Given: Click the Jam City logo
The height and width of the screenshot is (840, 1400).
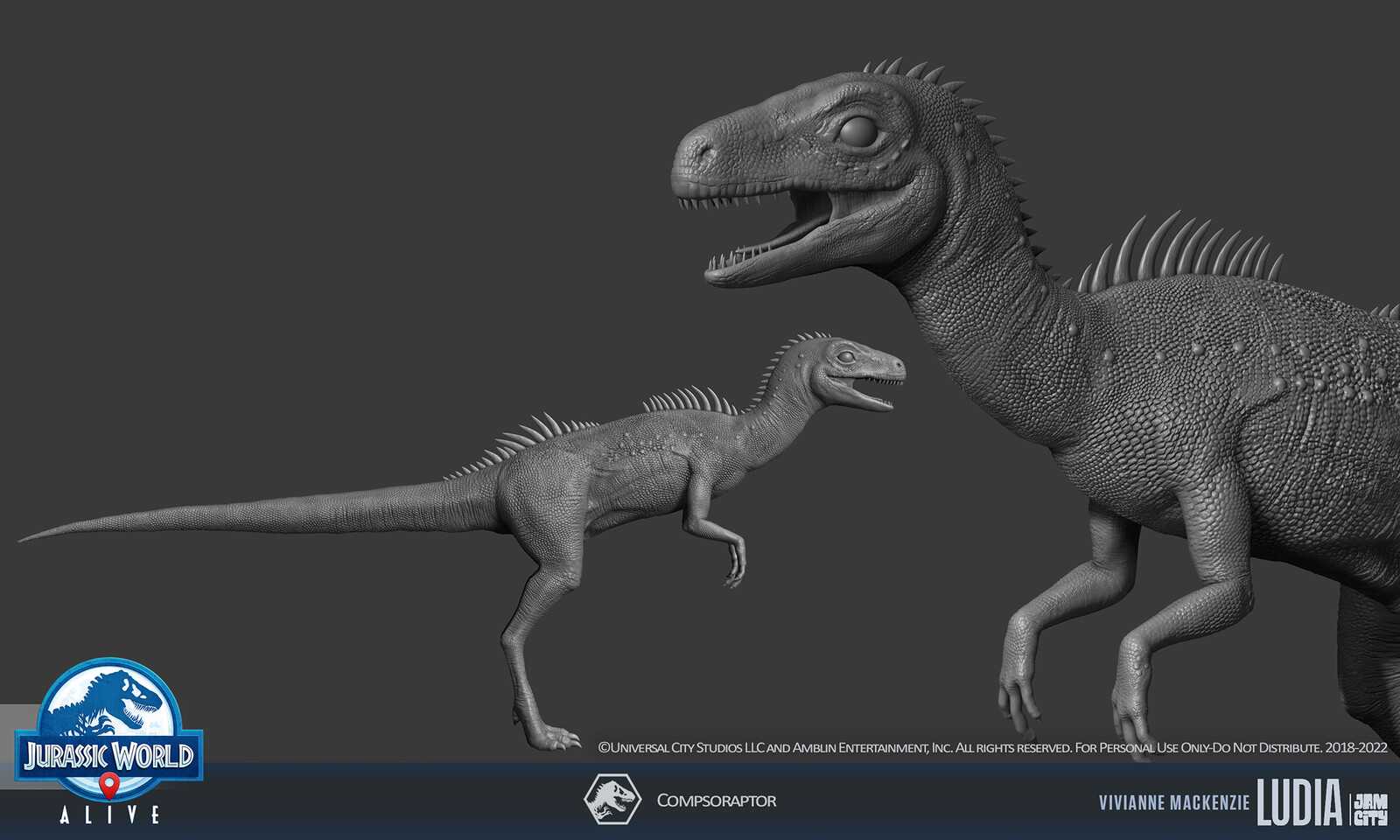Looking at the screenshot, I should click(1370, 809).
